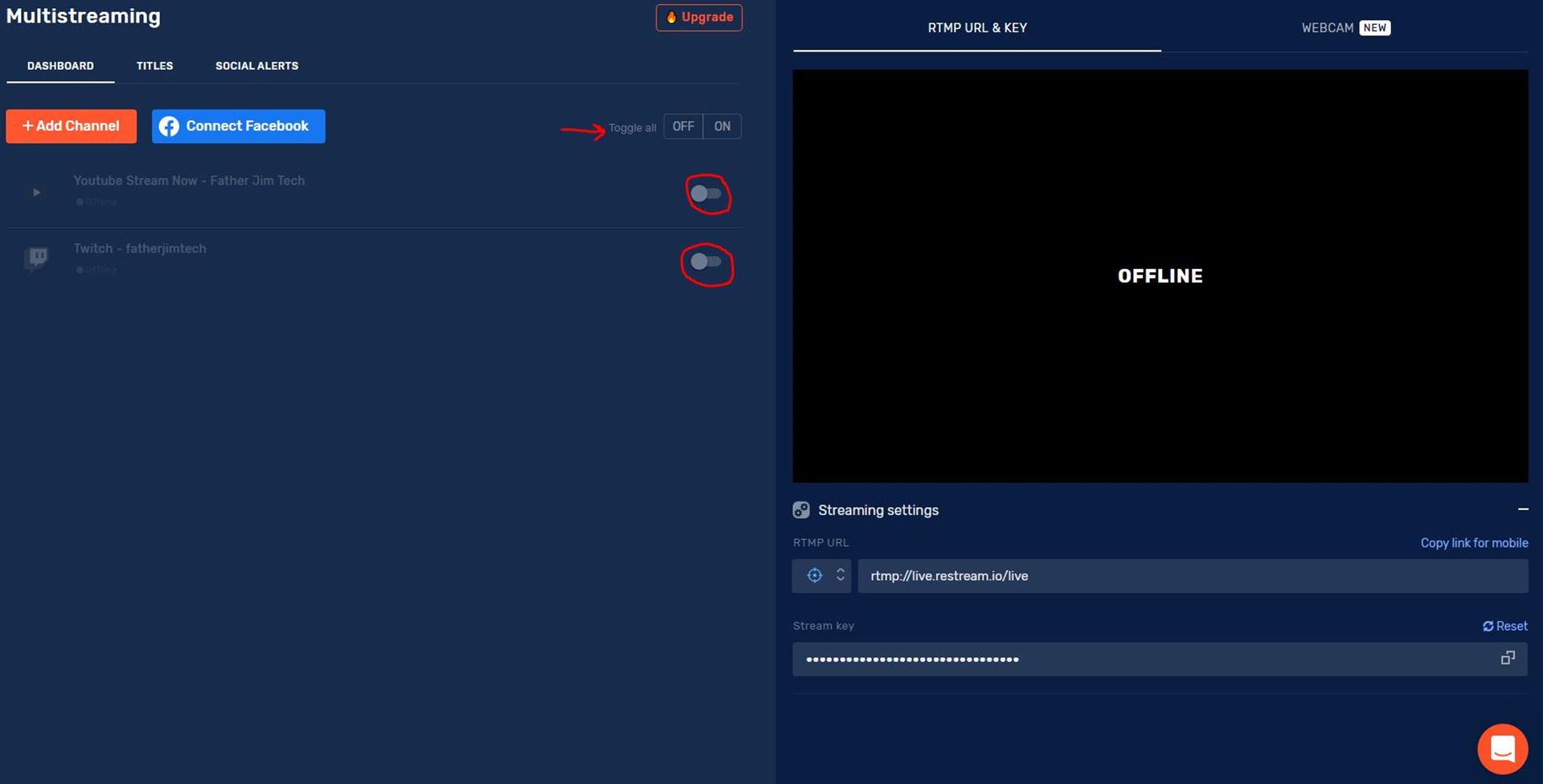Click the refresh icon next to Reset

[x=1488, y=627]
